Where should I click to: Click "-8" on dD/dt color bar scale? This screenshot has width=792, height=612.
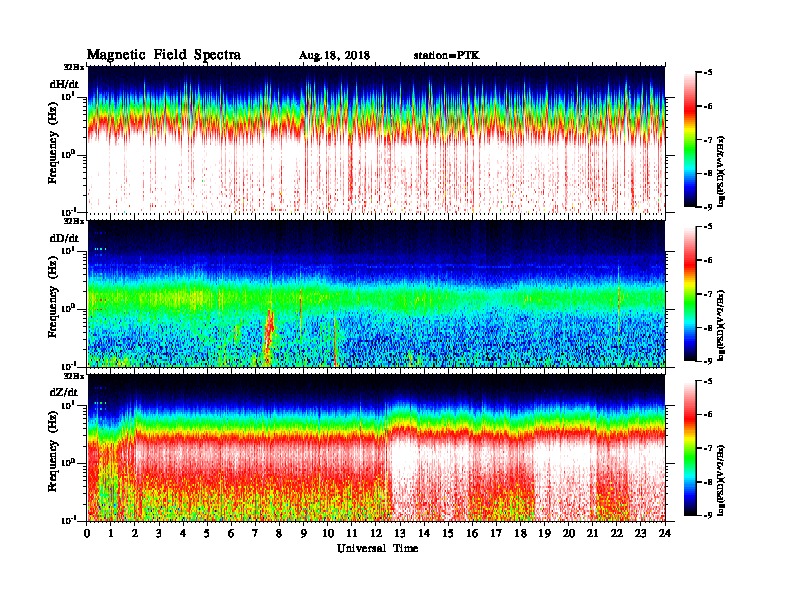(x=708, y=328)
